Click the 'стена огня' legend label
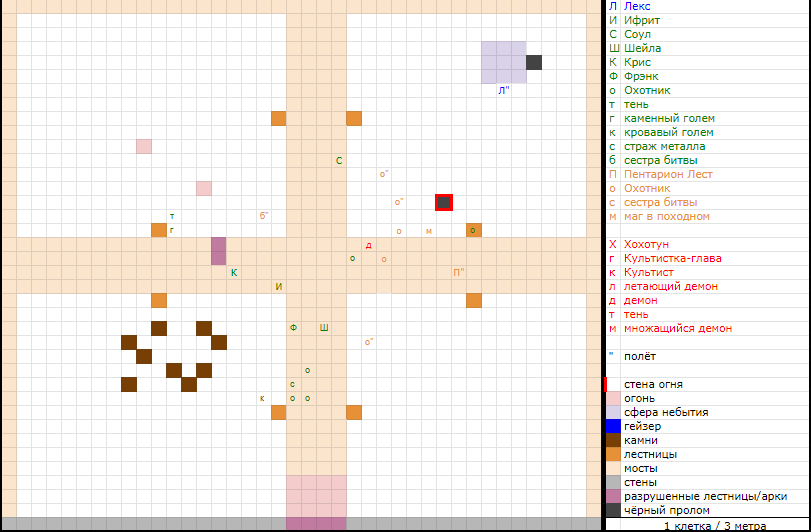 pos(653,385)
